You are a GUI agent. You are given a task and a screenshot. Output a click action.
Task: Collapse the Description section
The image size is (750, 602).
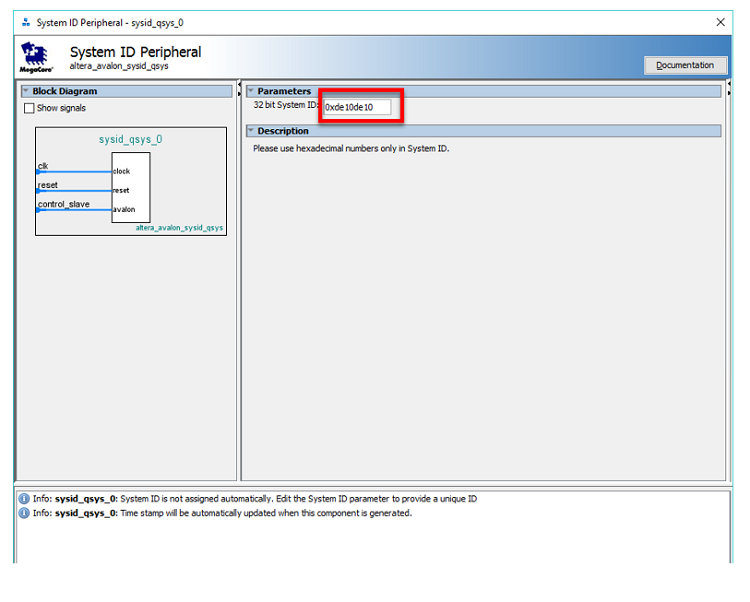(x=251, y=131)
